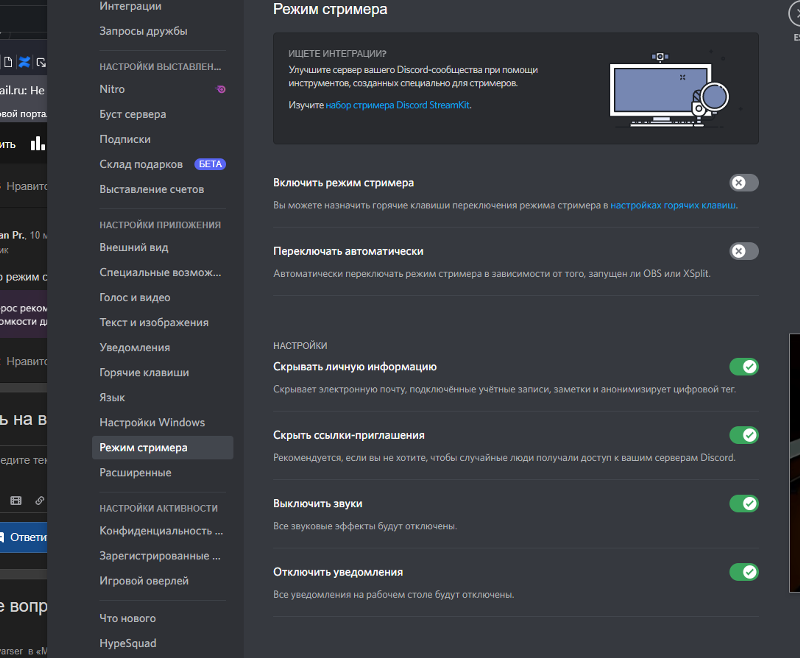Click the BETA badge beside Склад подарков
800x658 pixels.
tap(209, 164)
